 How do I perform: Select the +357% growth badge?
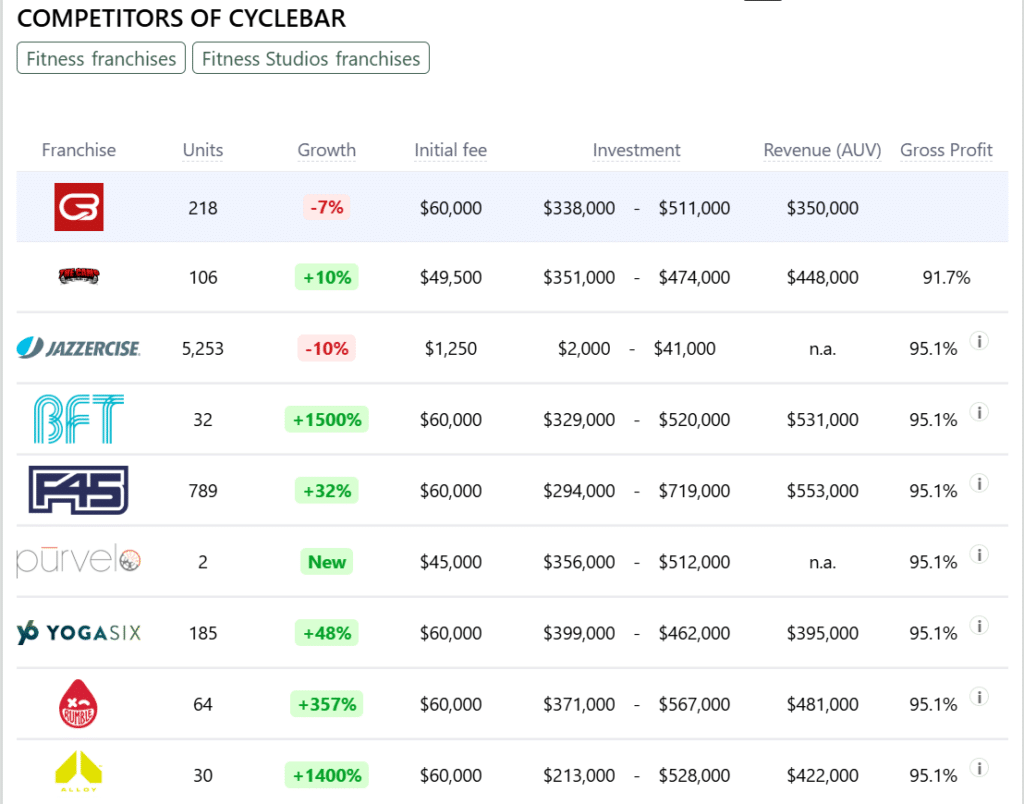pos(327,704)
